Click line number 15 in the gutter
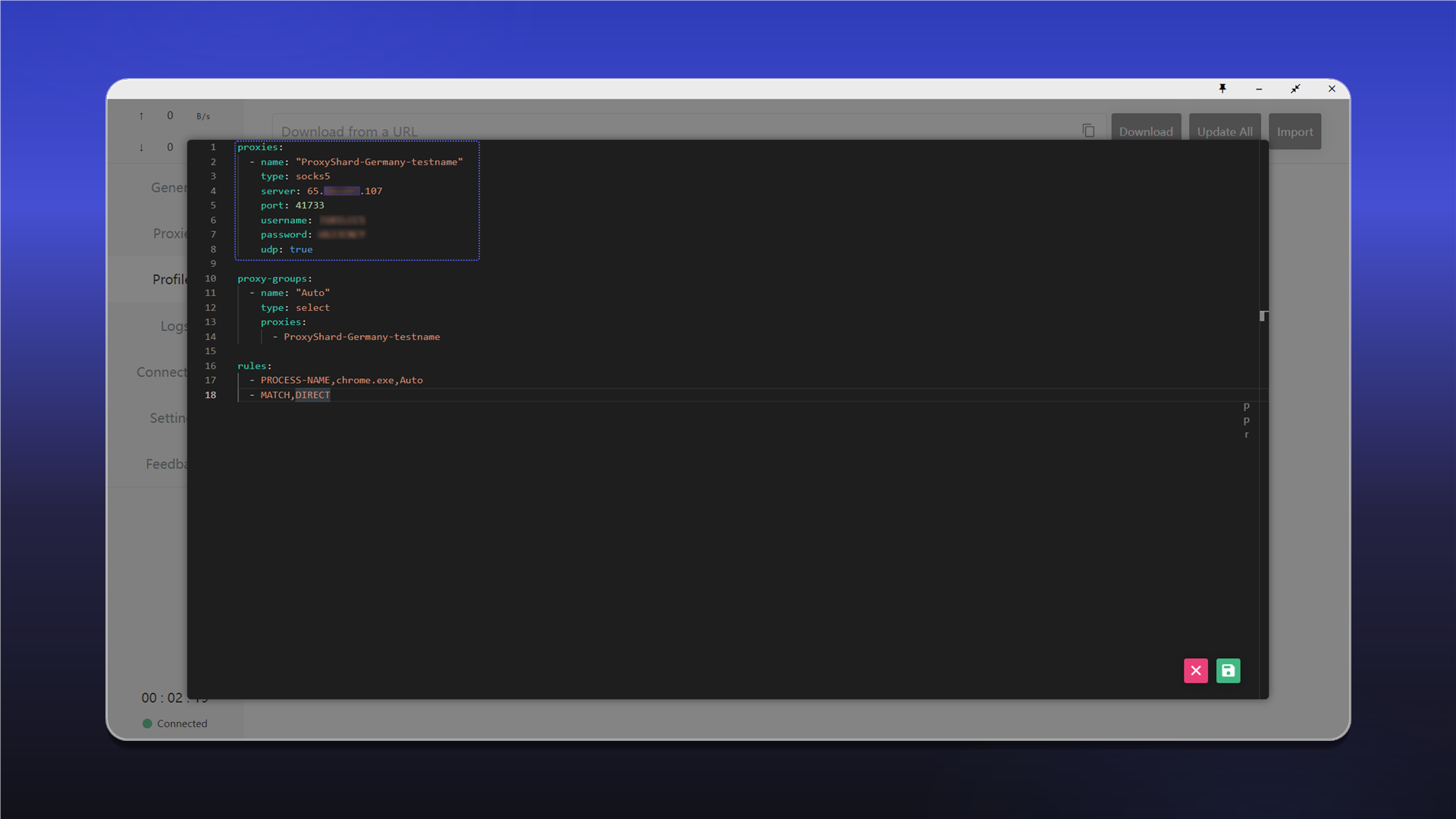The image size is (1456, 819). [210, 351]
